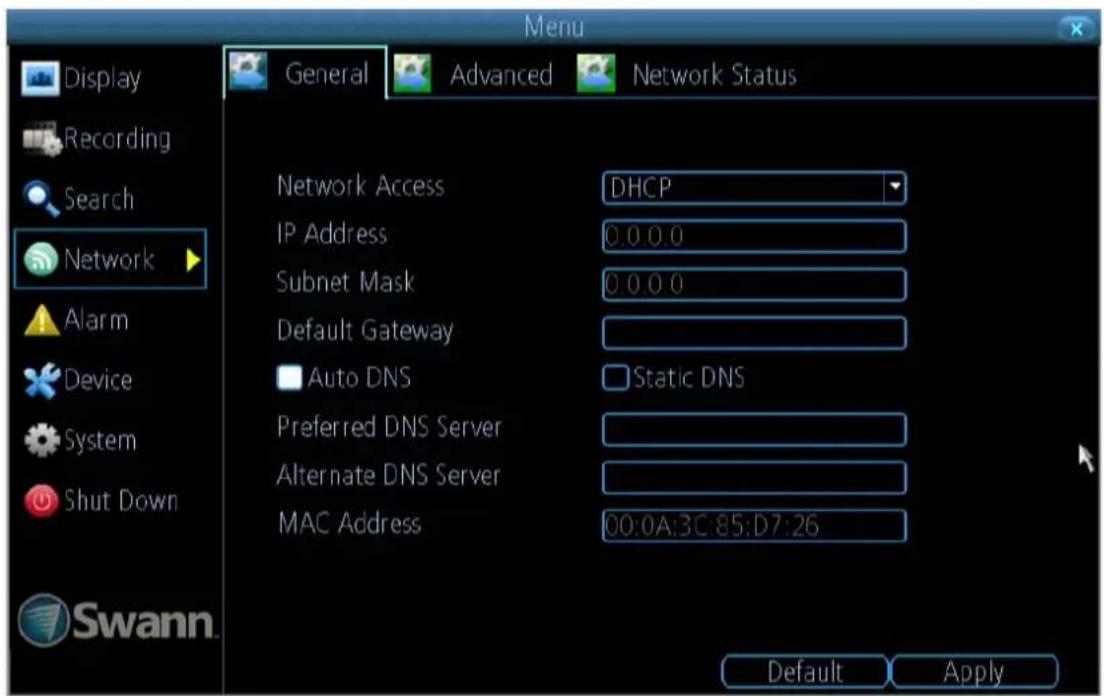Viewport: 1104px width, 696px height.
Task: Open the Display menu item
Action: coord(82,77)
